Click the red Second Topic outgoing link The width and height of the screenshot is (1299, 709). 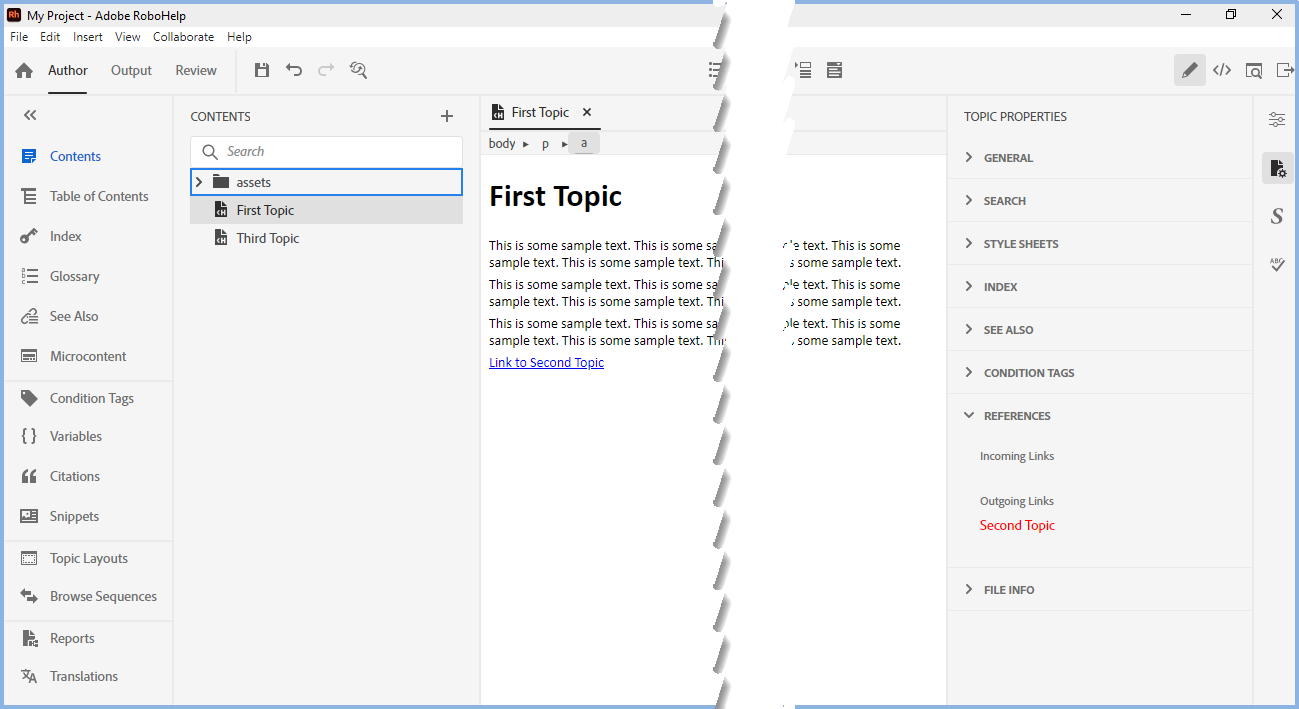1017,526
